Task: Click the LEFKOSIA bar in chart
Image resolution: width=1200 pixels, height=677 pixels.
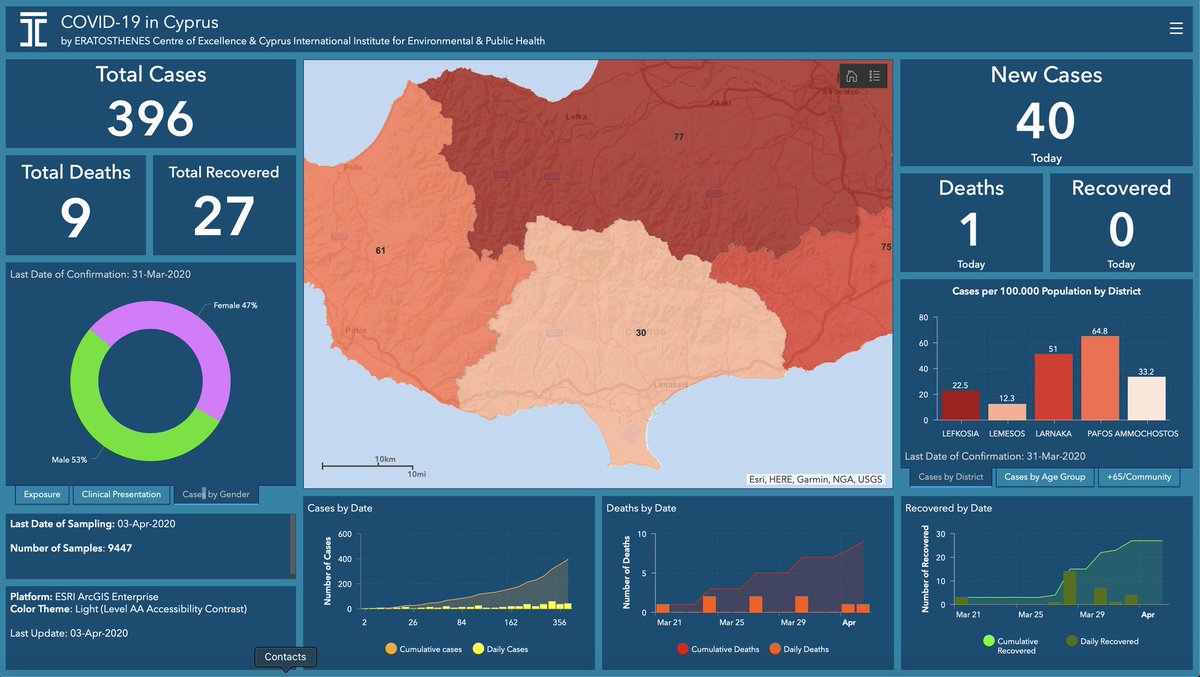Action: click(961, 404)
